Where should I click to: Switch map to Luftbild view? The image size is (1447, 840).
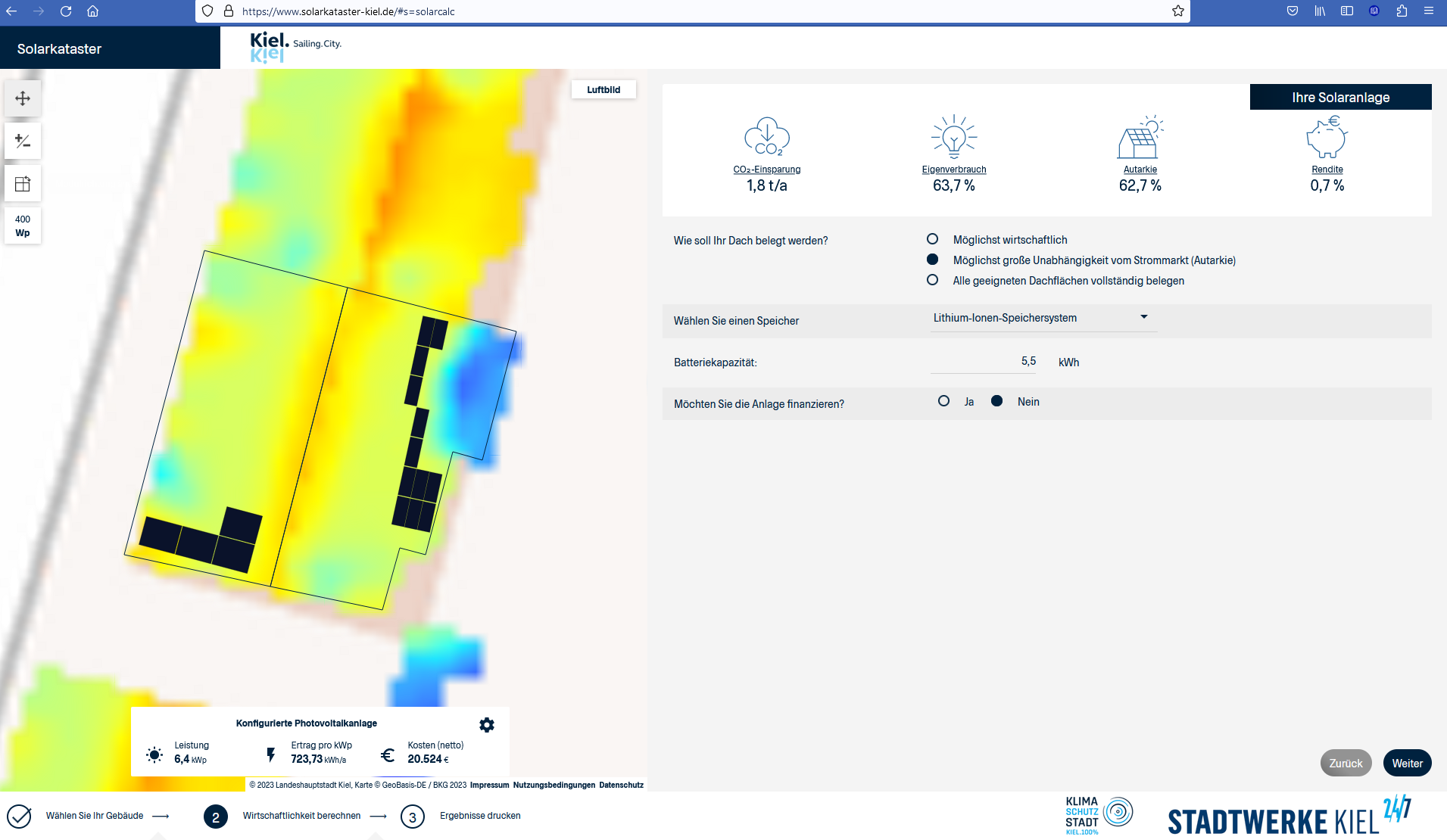click(x=603, y=89)
